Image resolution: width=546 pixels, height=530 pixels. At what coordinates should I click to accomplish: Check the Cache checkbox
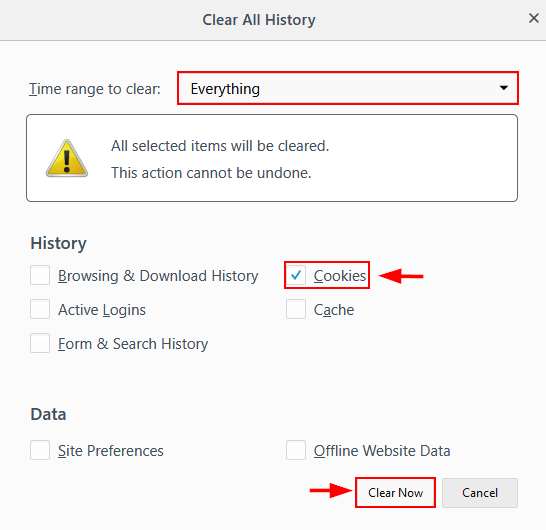(x=296, y=309)
